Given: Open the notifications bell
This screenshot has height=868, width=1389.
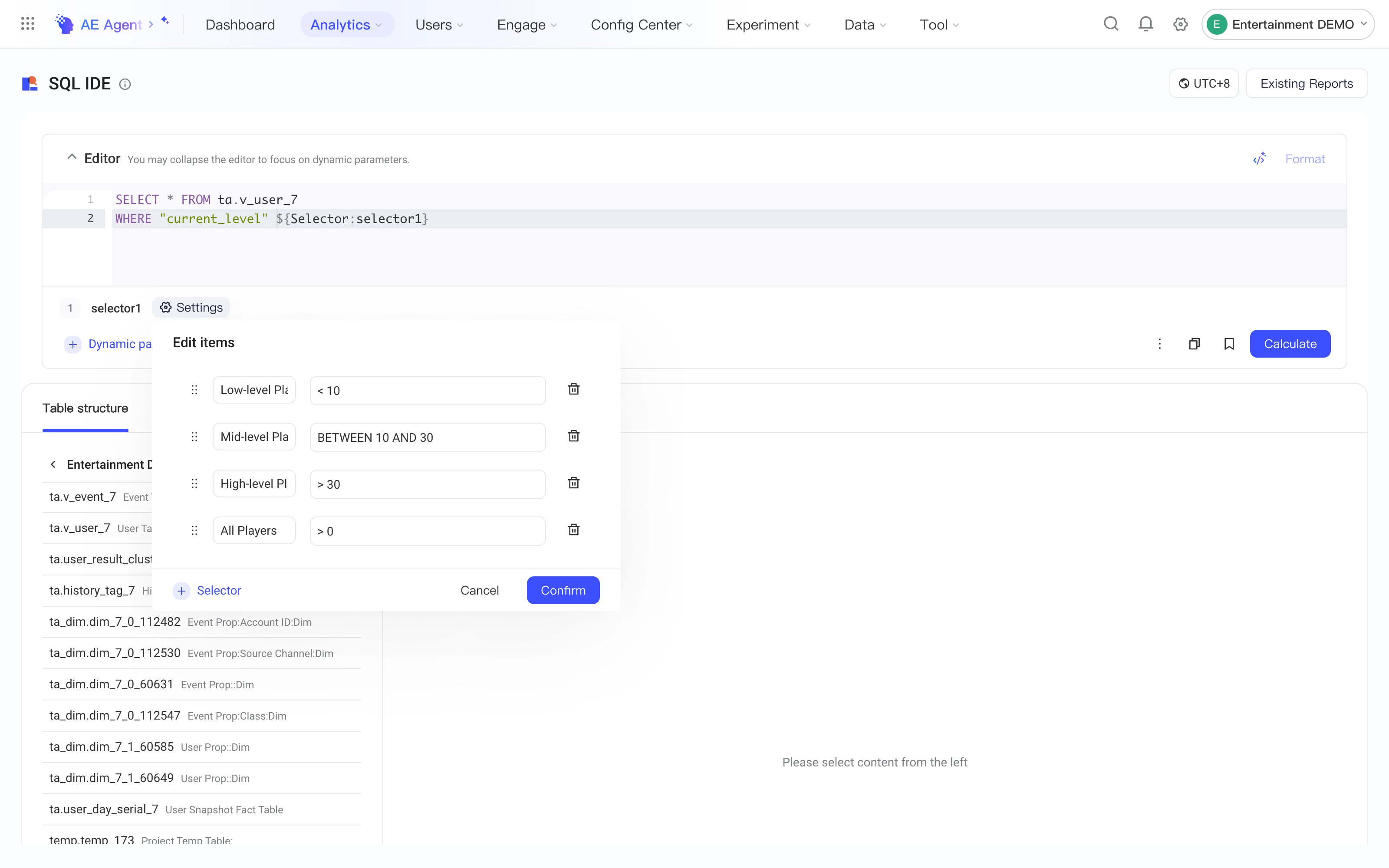Looking at the screenshot, I should point(1145,24).
